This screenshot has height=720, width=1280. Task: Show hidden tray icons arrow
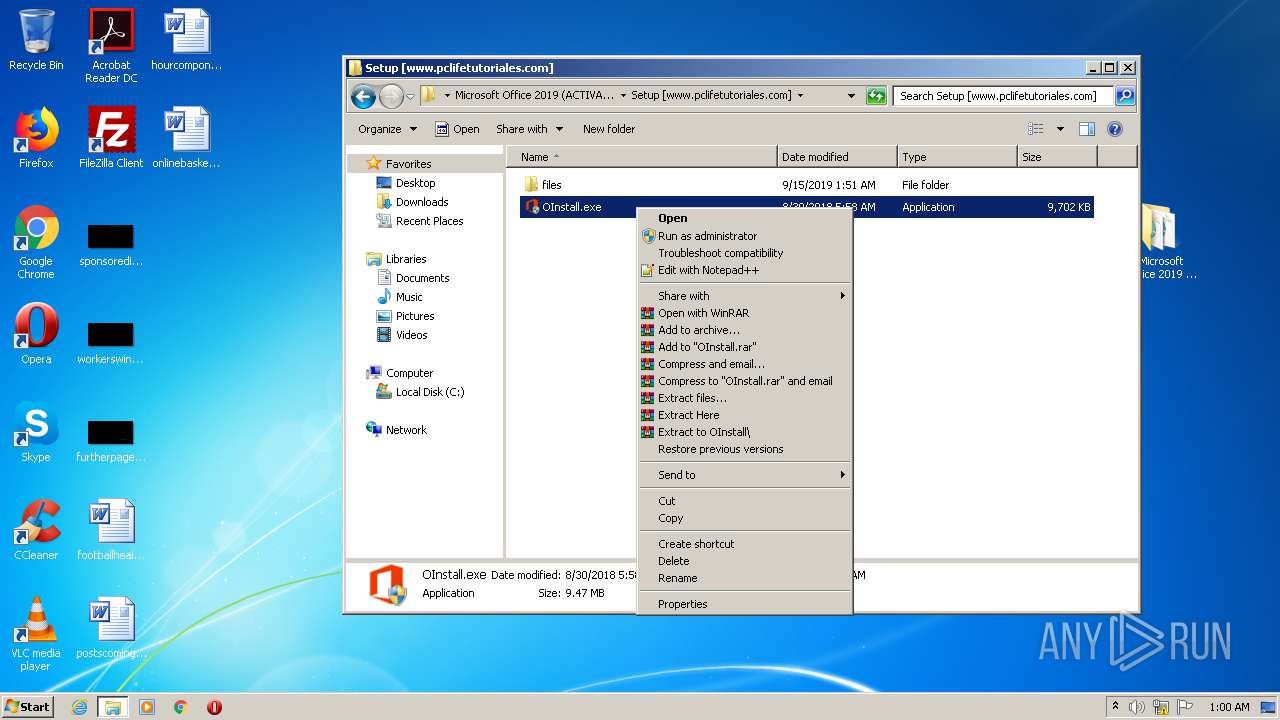(1115, 707)
